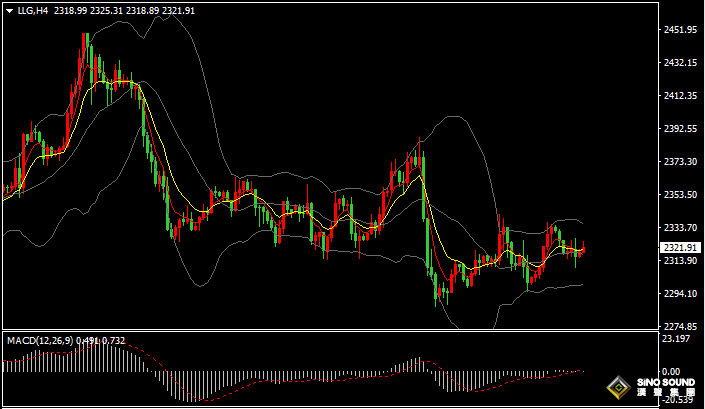The image size is (705, 409).
Task: Click the 2373.30 price axis label
Action: coord(679,162)
